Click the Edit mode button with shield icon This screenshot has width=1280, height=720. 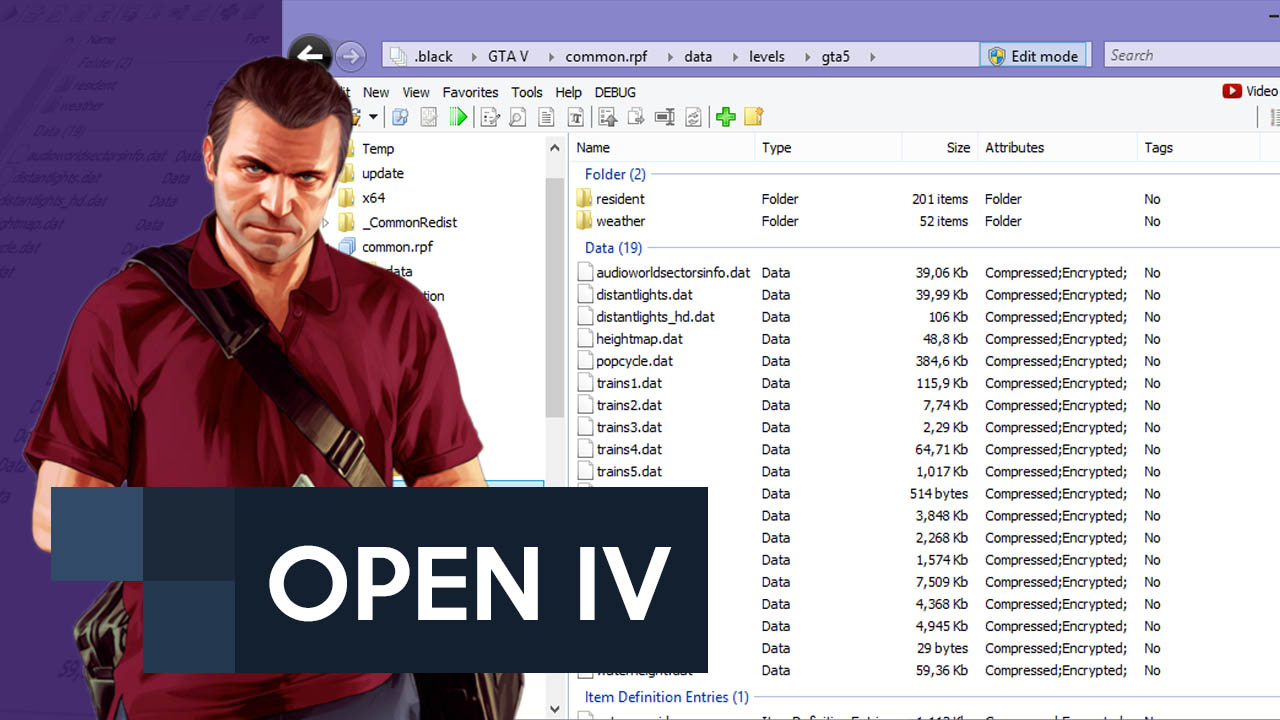tap(1034, 55)
